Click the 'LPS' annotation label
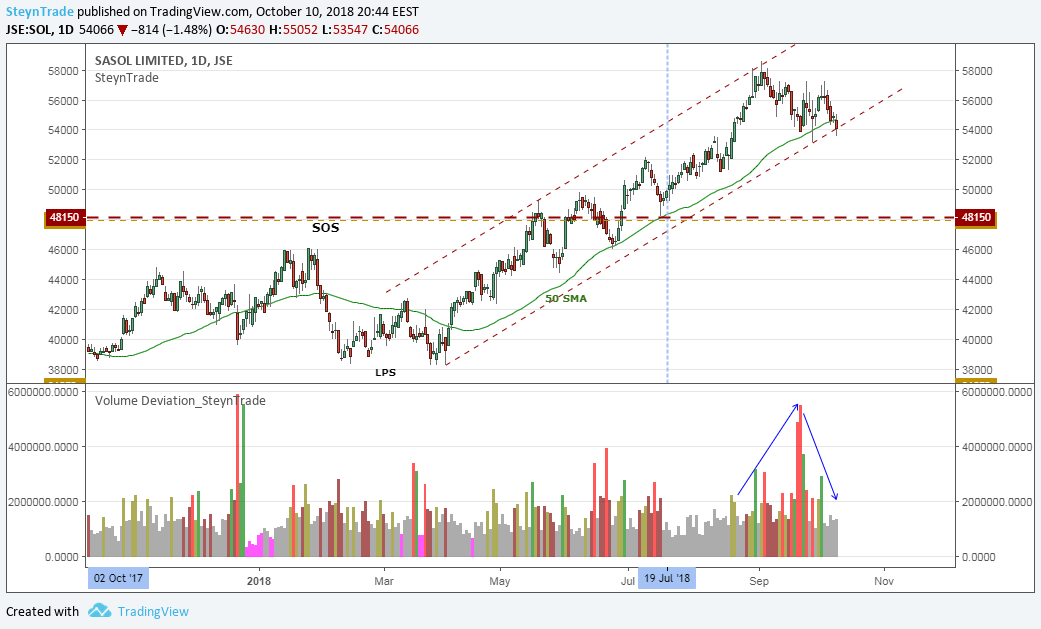The height and width of the screenshot is (629, 1041). click(x=385, y=373)
